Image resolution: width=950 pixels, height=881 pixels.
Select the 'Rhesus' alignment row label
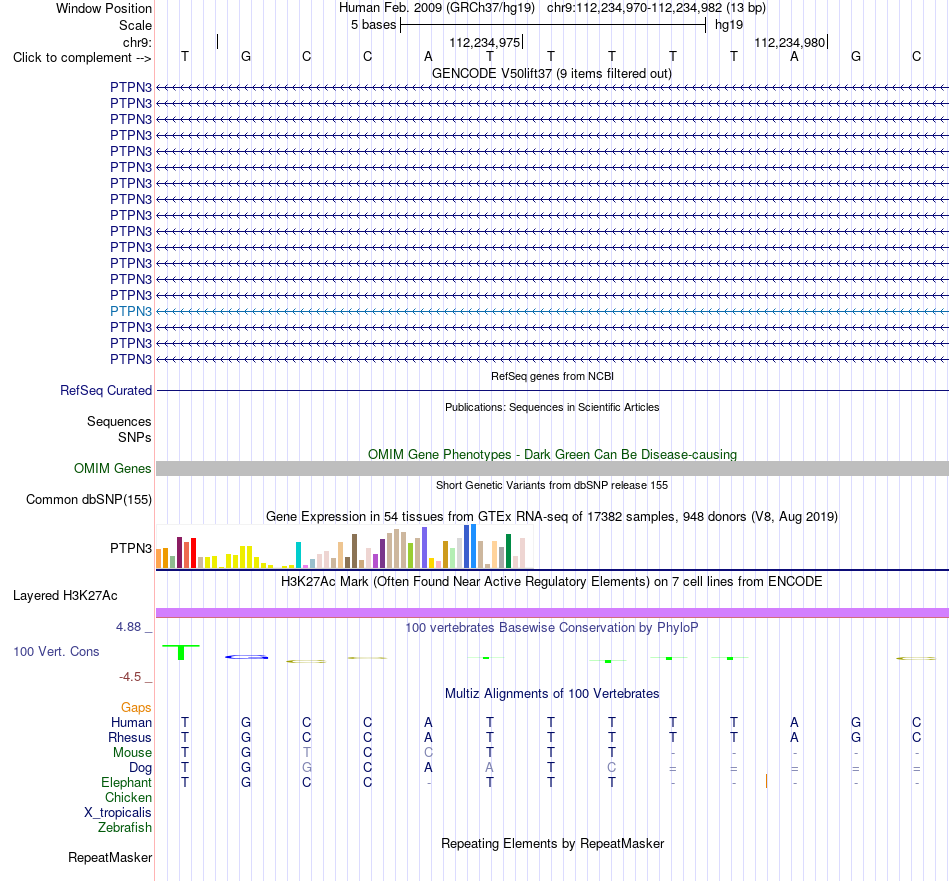tap(130, 737)
